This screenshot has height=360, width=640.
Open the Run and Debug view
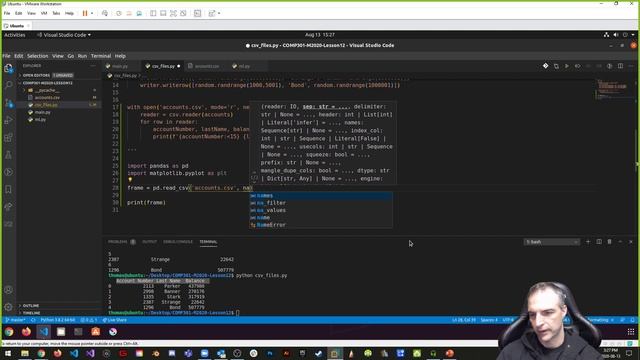point(9,120)
